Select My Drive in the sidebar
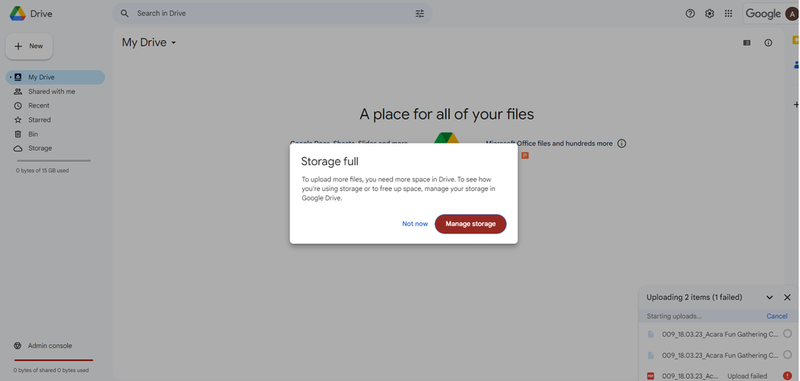This screenshot has width=800, height=381. click(x=55, y=78)
